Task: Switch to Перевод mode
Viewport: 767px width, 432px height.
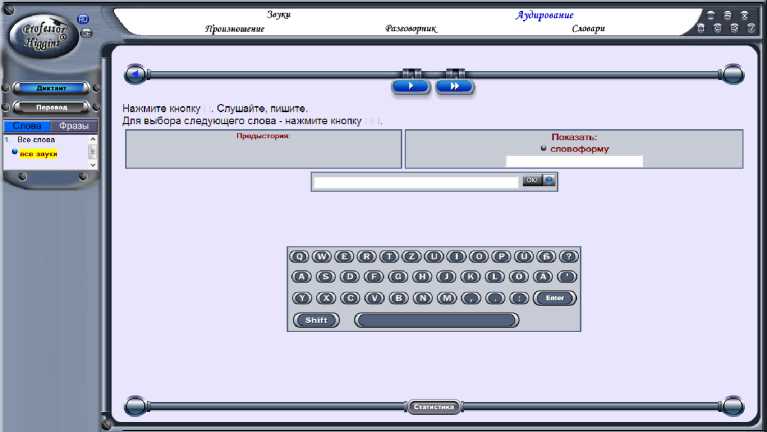Action: tap(51, 107)
